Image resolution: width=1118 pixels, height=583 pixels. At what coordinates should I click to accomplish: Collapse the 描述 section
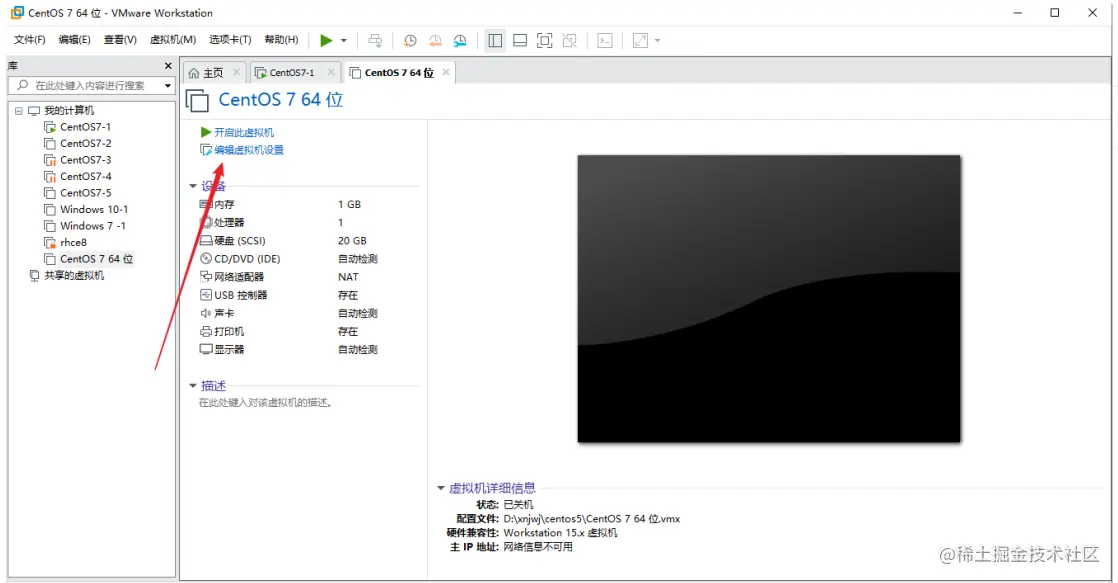[x=193, y=386]
